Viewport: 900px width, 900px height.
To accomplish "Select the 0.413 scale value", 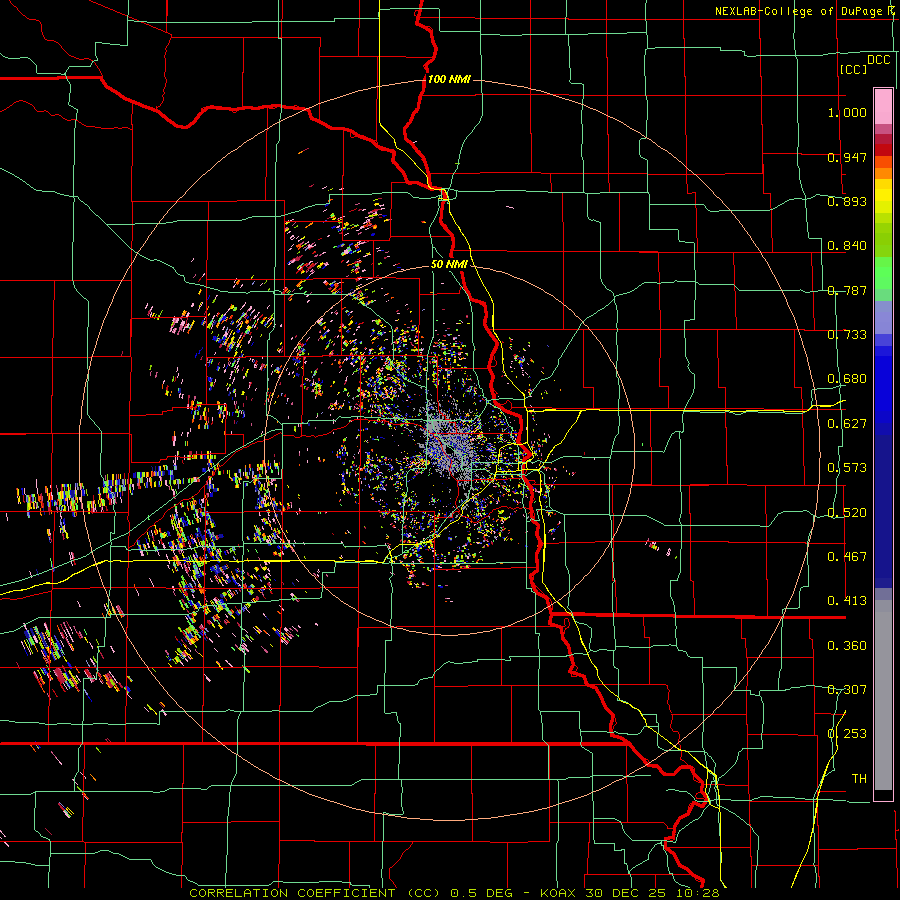I will (847, 600).
